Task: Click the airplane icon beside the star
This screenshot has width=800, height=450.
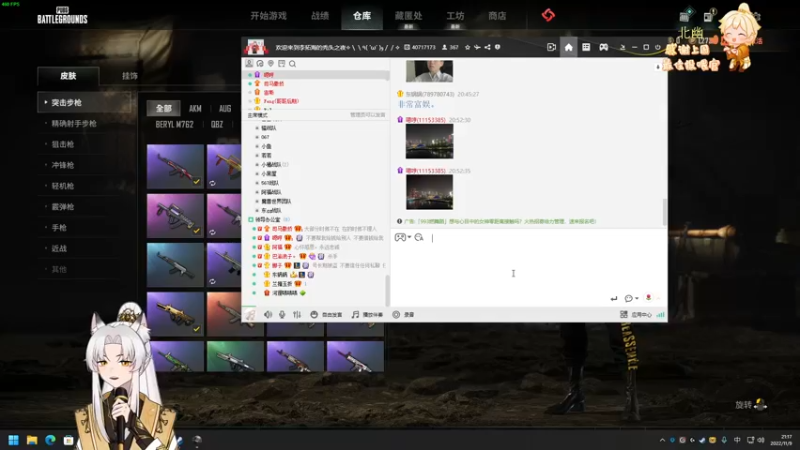Action: [x=477, y=47]
